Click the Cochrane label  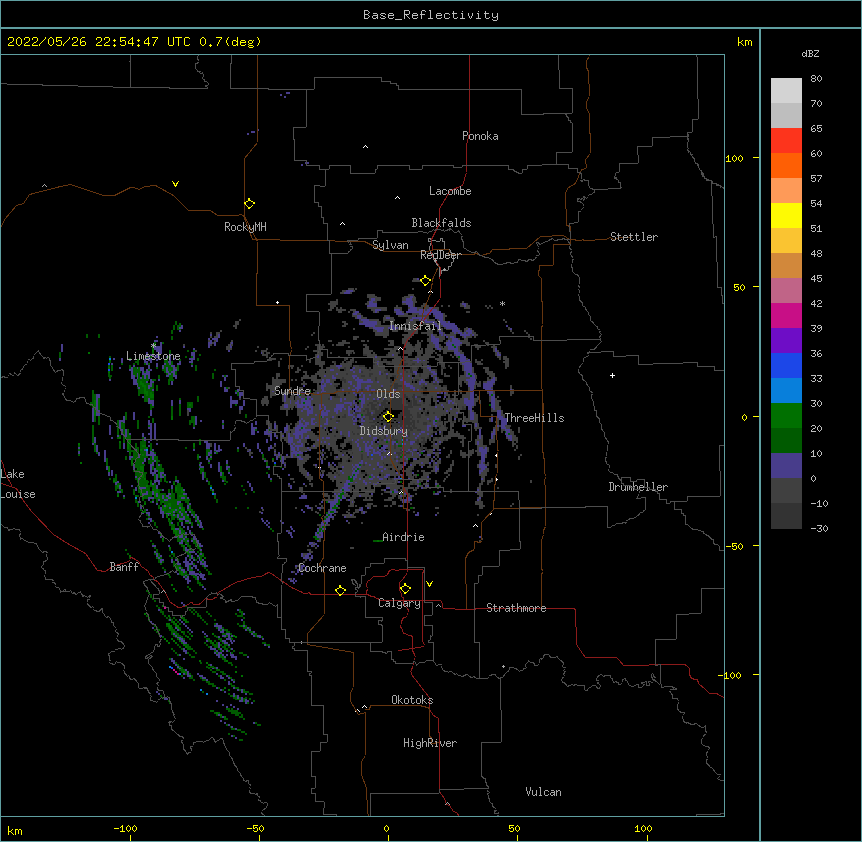pos(322,568)
